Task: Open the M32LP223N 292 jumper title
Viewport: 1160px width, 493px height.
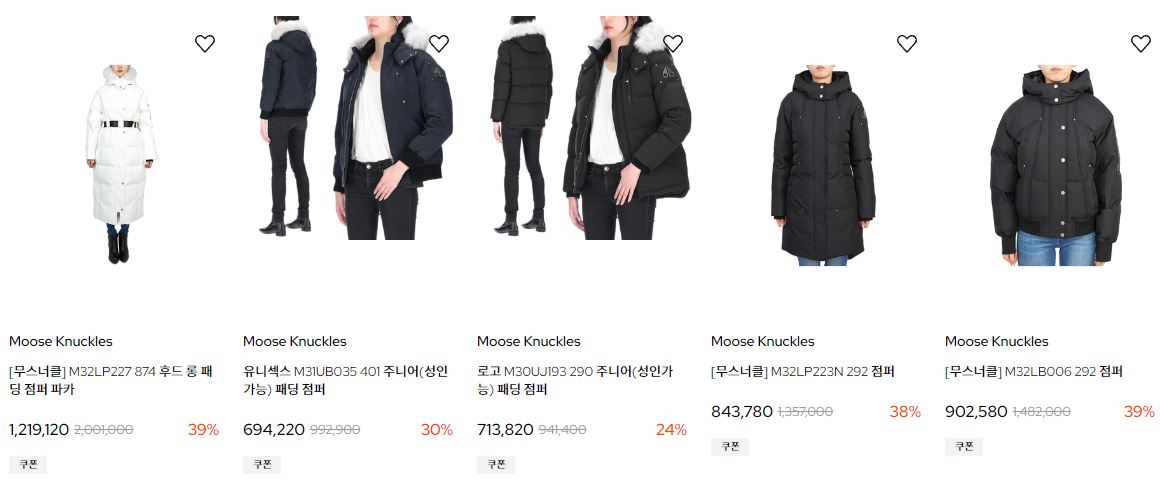Action: (803, 372)
